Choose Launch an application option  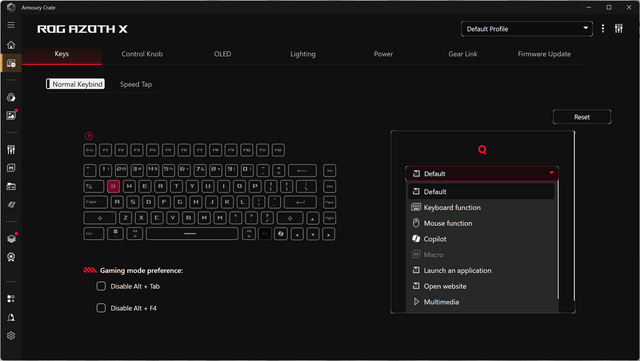[x=482, y=270]
